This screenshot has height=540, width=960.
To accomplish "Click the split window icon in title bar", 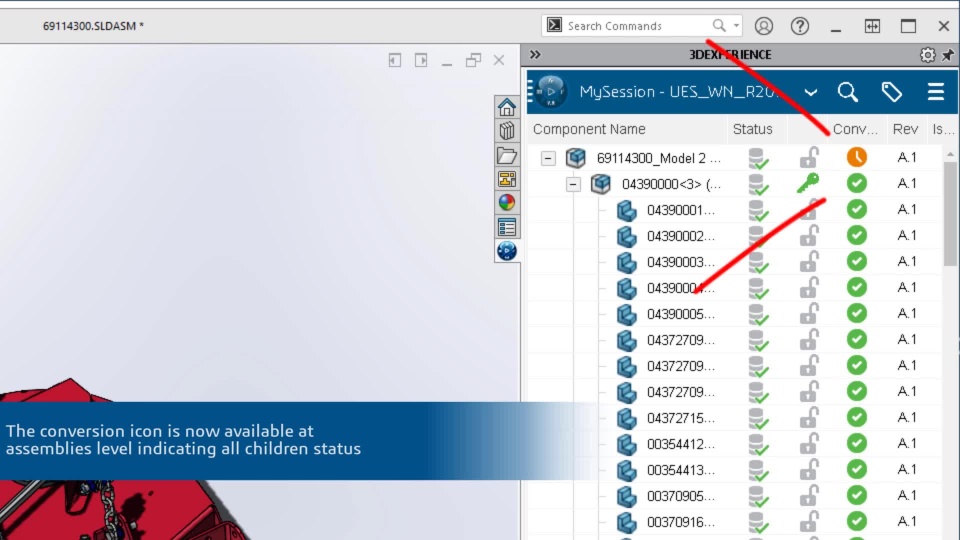I will [x=872, y=26].
